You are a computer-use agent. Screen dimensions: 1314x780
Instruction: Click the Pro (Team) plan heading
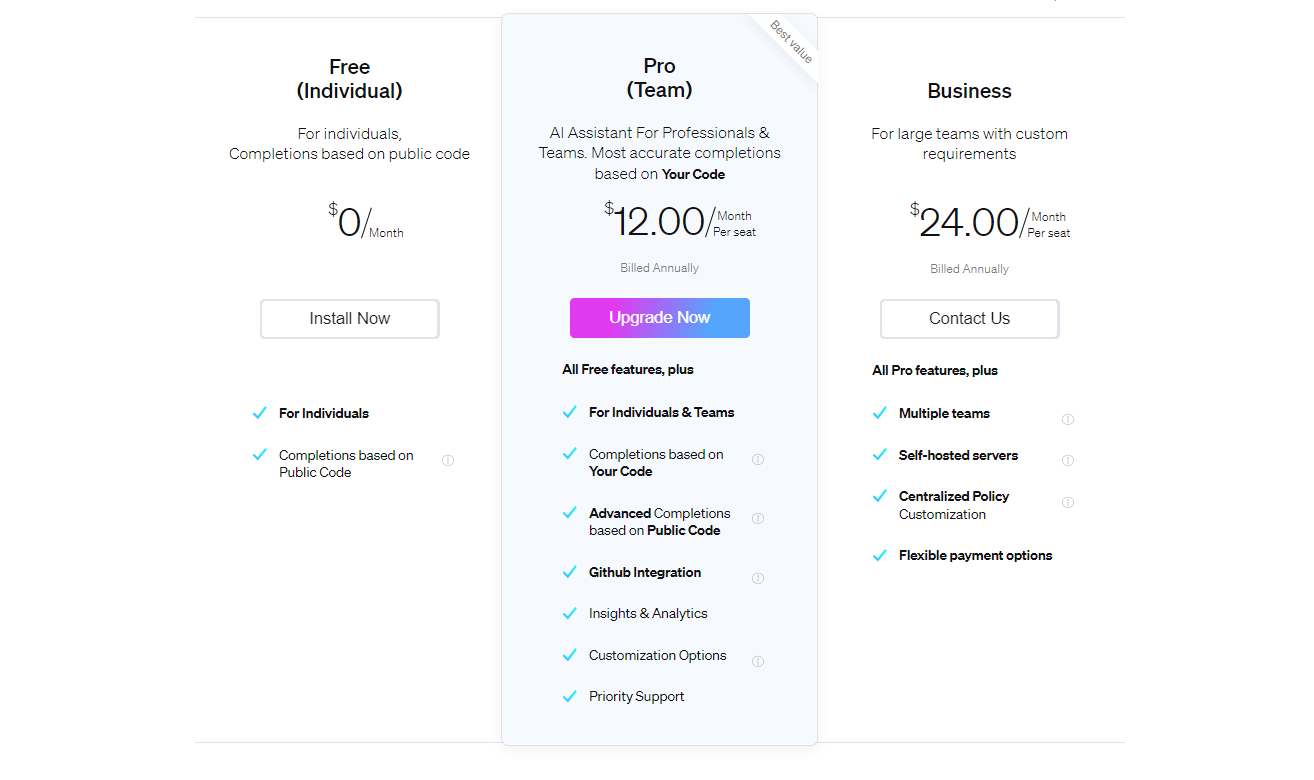tap(659, 78)
